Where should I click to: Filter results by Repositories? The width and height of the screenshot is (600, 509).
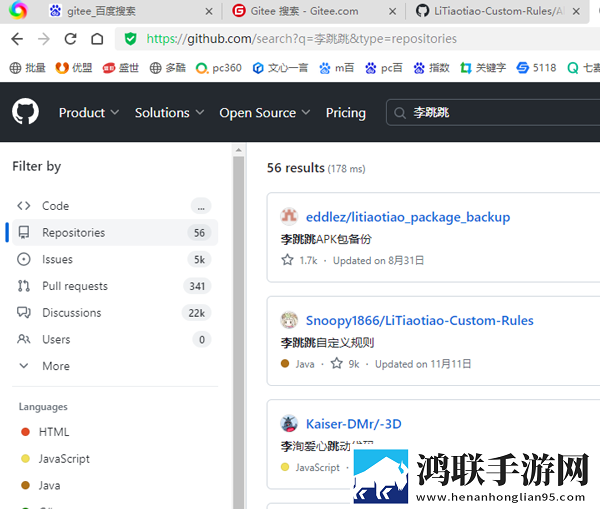click(115, 233)
